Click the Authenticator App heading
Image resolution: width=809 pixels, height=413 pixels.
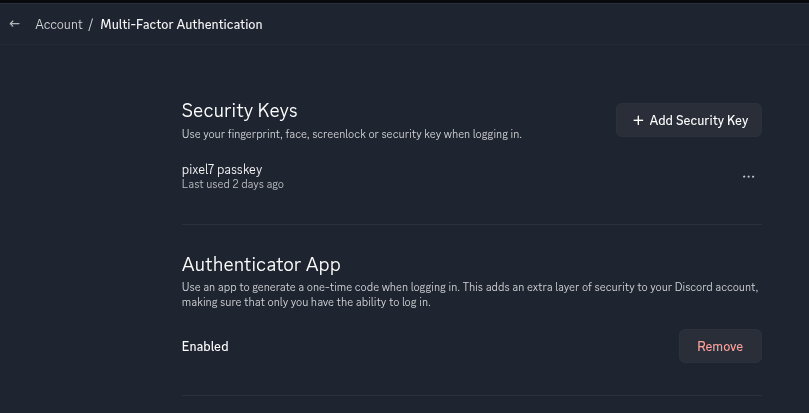[x=261, y=264]
